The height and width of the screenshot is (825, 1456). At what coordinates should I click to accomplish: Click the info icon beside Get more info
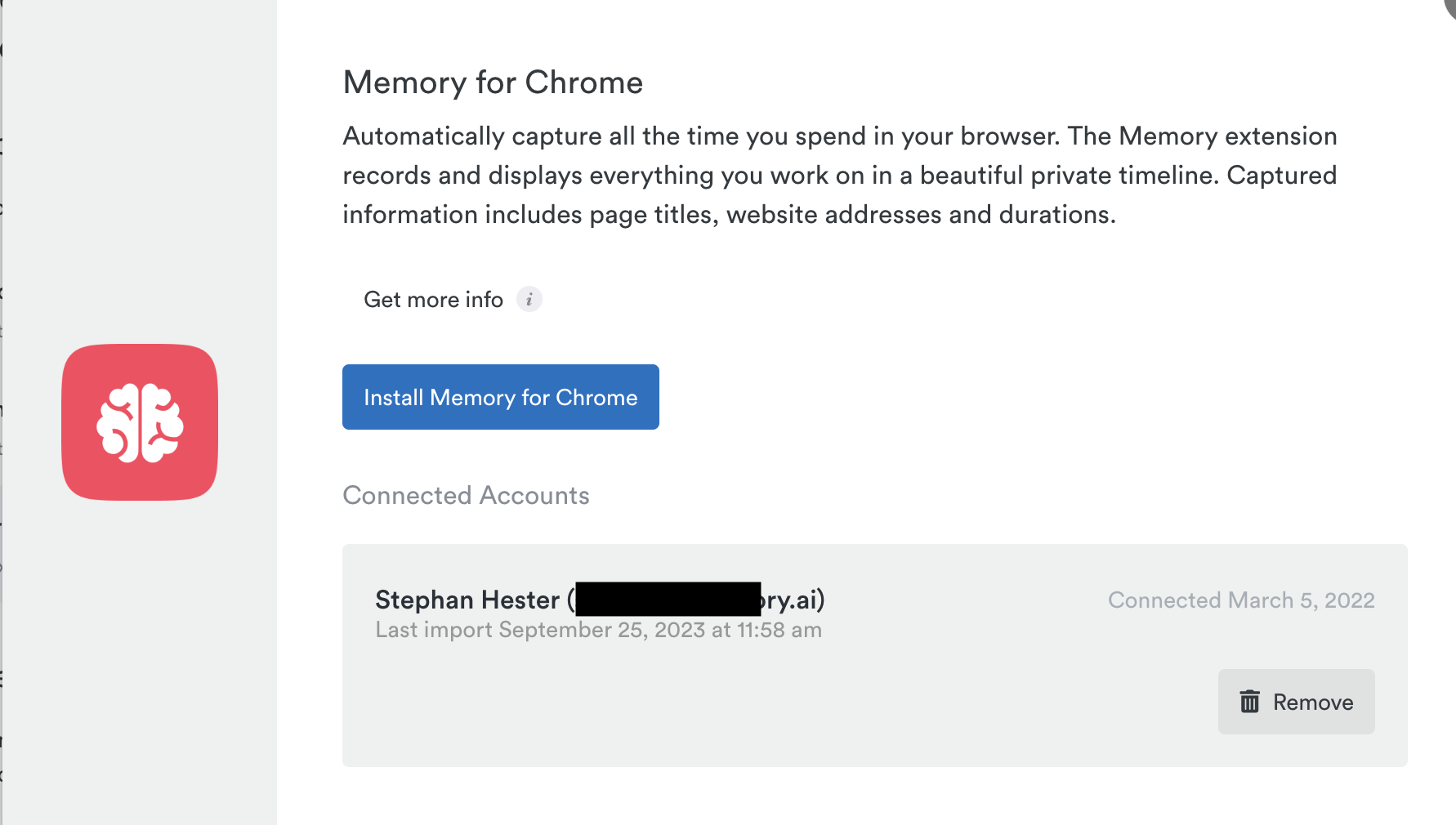click(529, 299)
